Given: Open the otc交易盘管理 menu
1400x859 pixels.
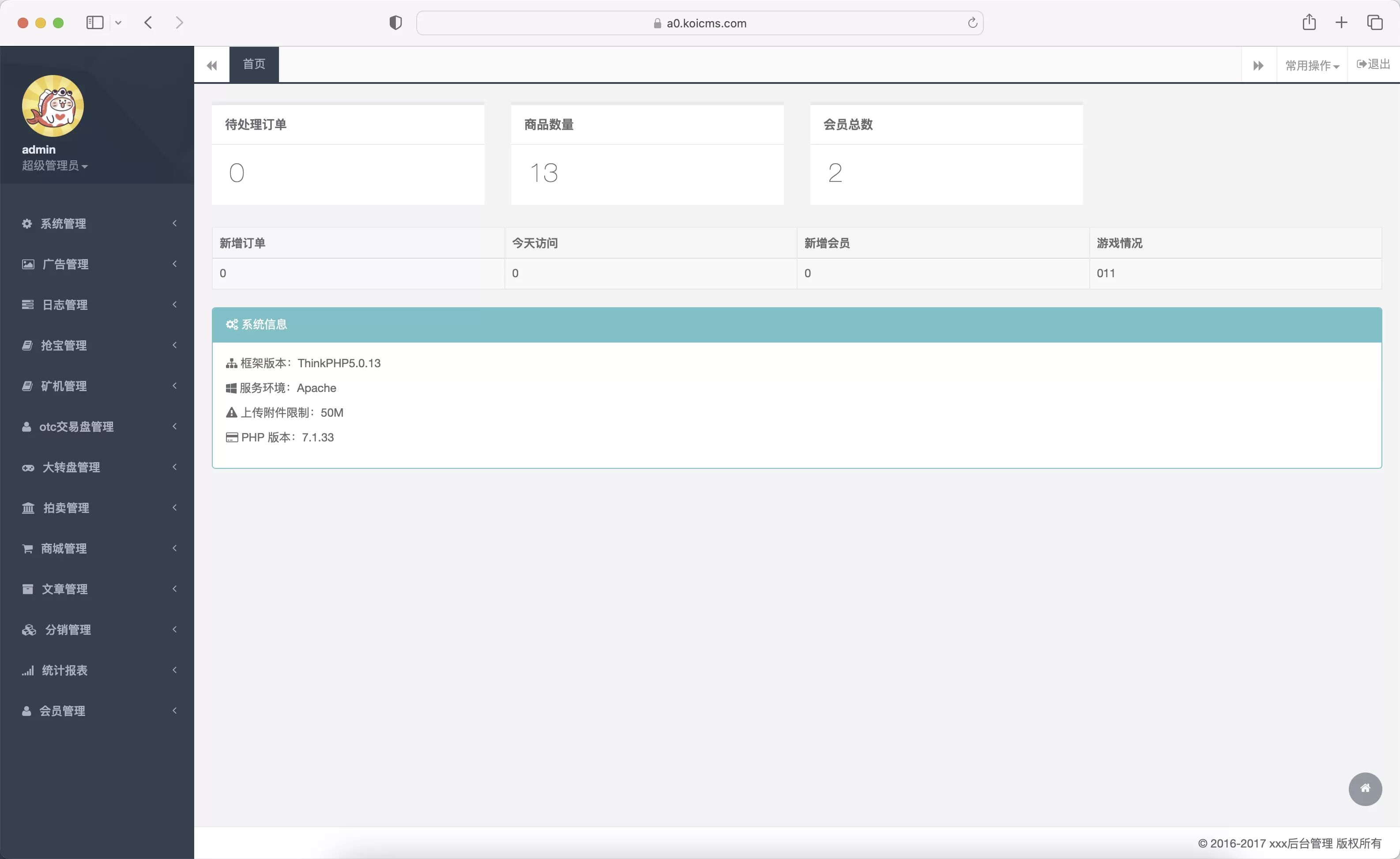Looking at the screenshot, I should pos(97,427).
